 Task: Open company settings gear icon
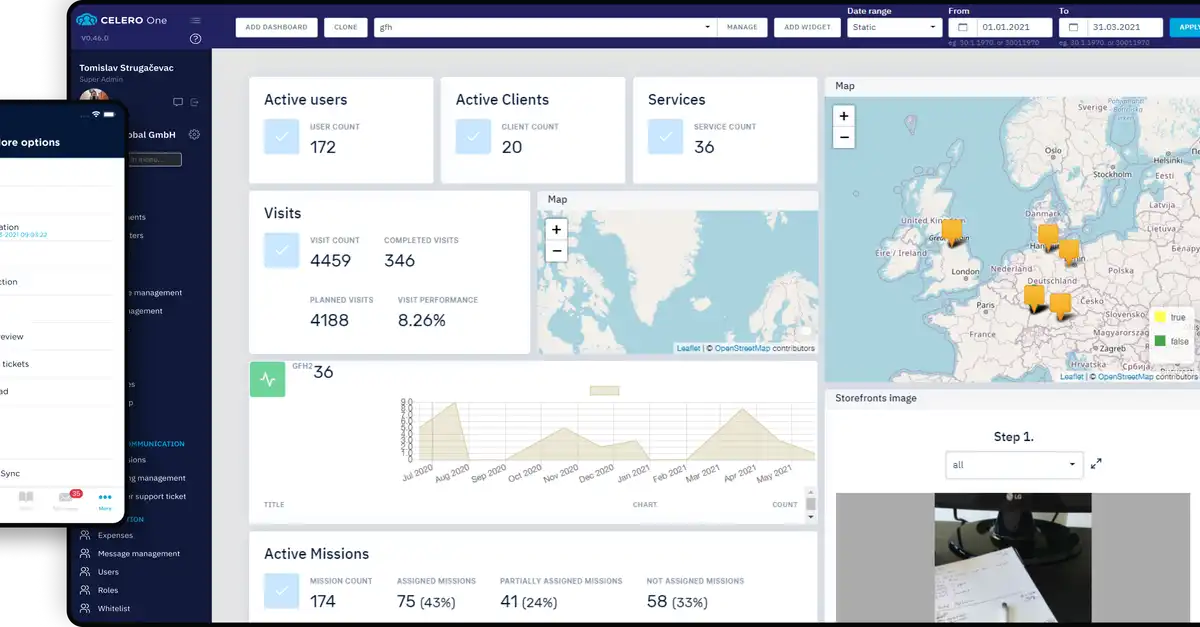tap(194, 135)
